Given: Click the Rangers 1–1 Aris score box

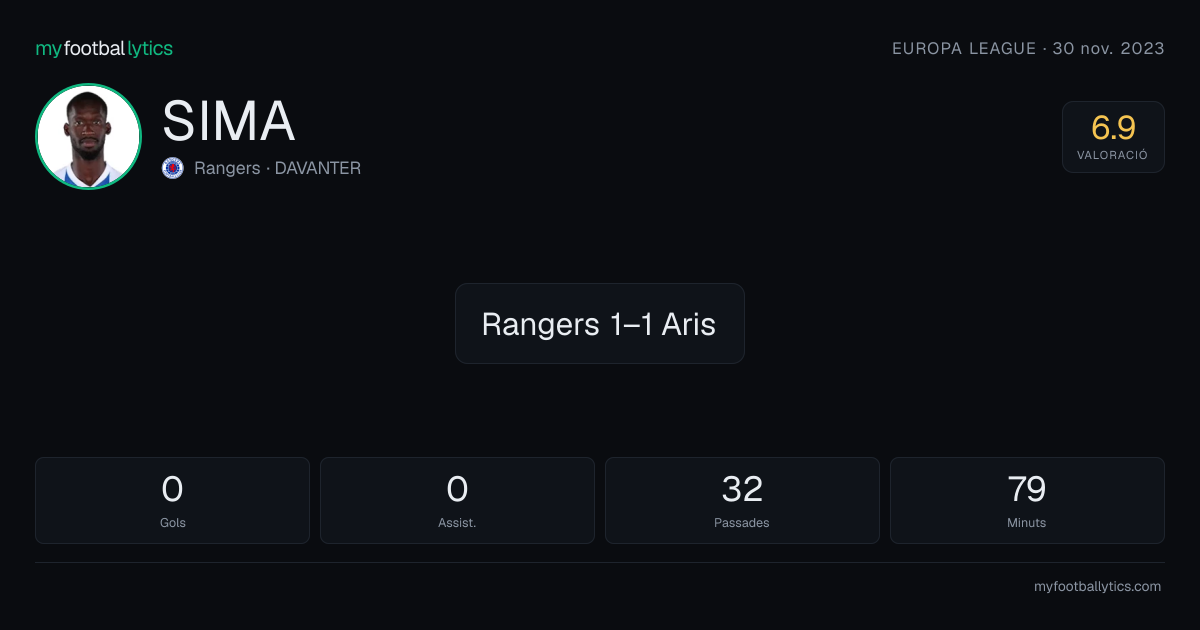Looking at the screenshot, I should [600, 323].
